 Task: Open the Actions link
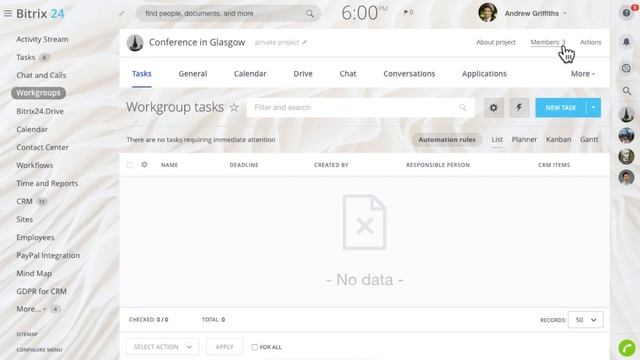[x=591, y=42]
